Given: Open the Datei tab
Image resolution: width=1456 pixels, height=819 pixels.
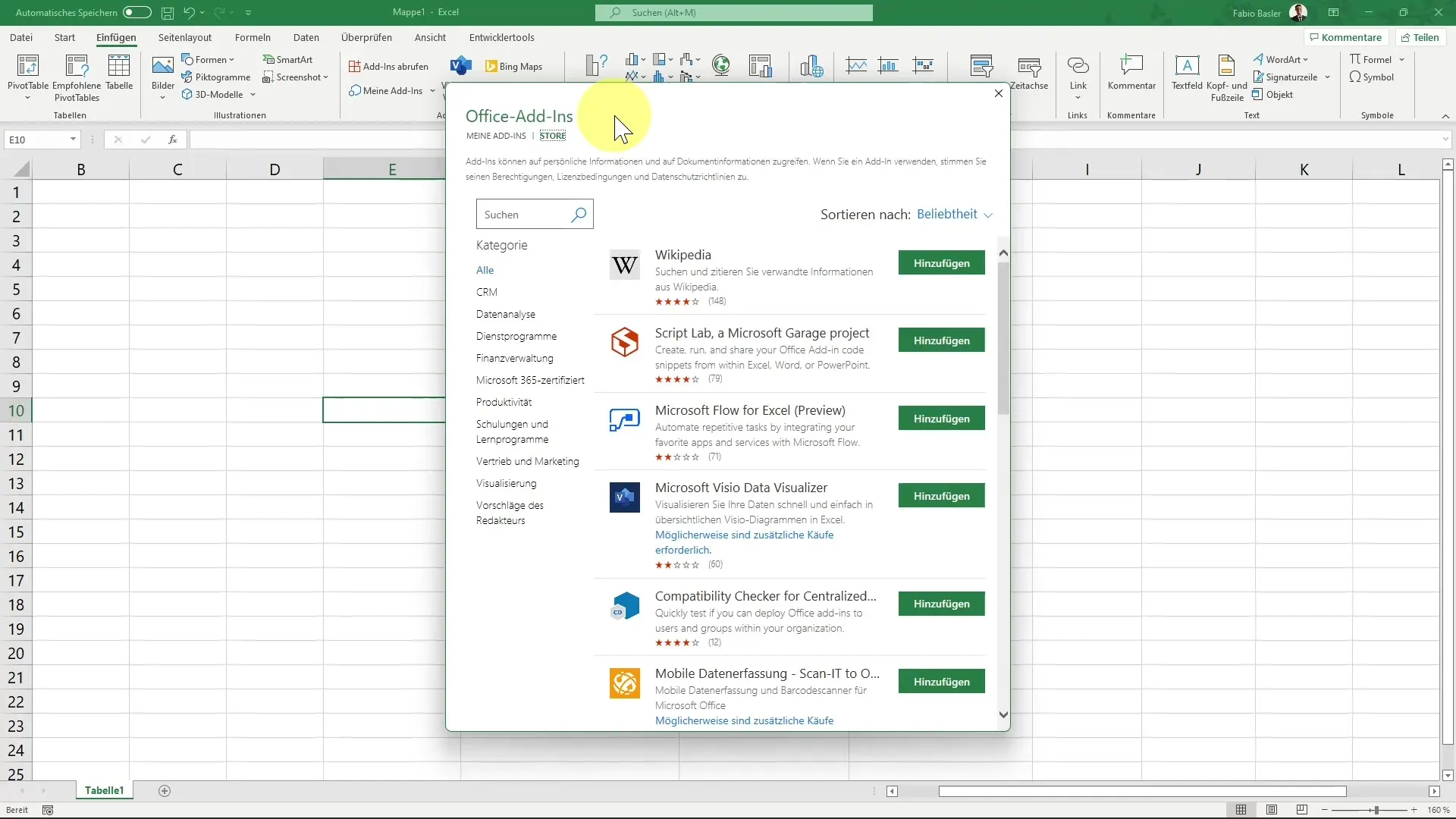Looking at the screenshot, I should coord(21,37).
